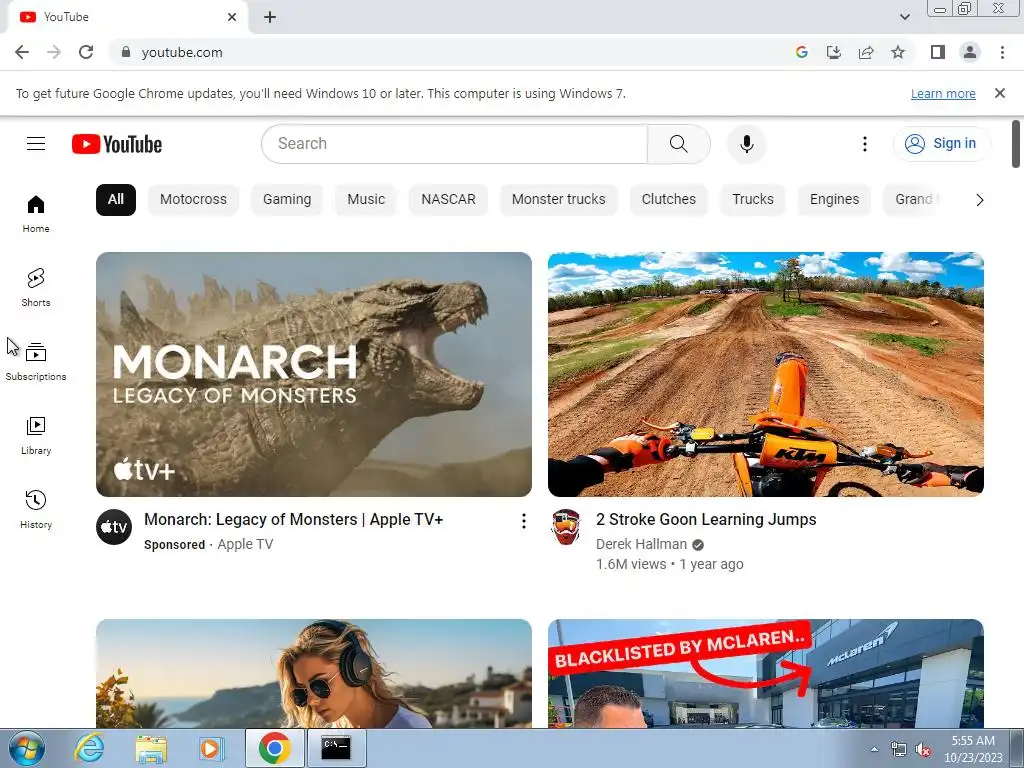Open the tab search dropdown arrow
This screenshot has width=1024, height=768.
904,17
